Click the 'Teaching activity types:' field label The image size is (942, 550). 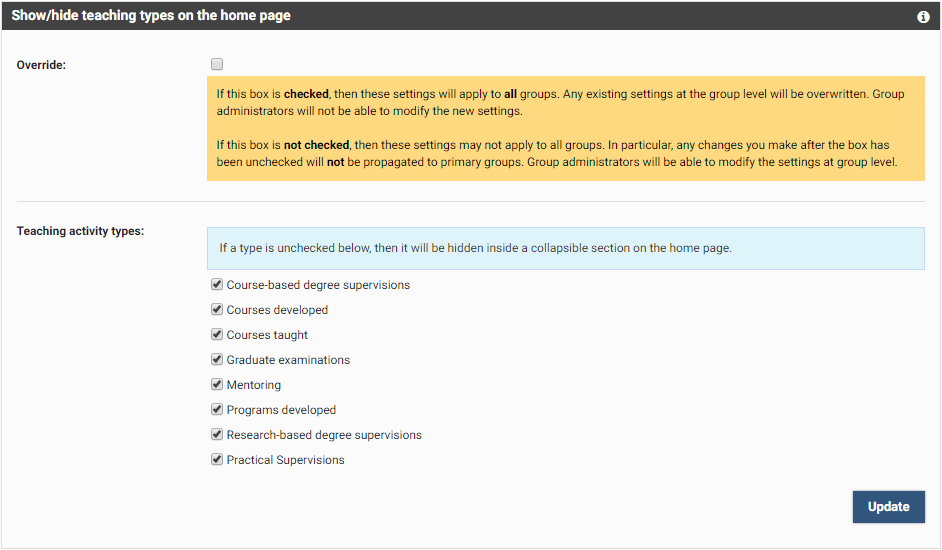[81, 231]
